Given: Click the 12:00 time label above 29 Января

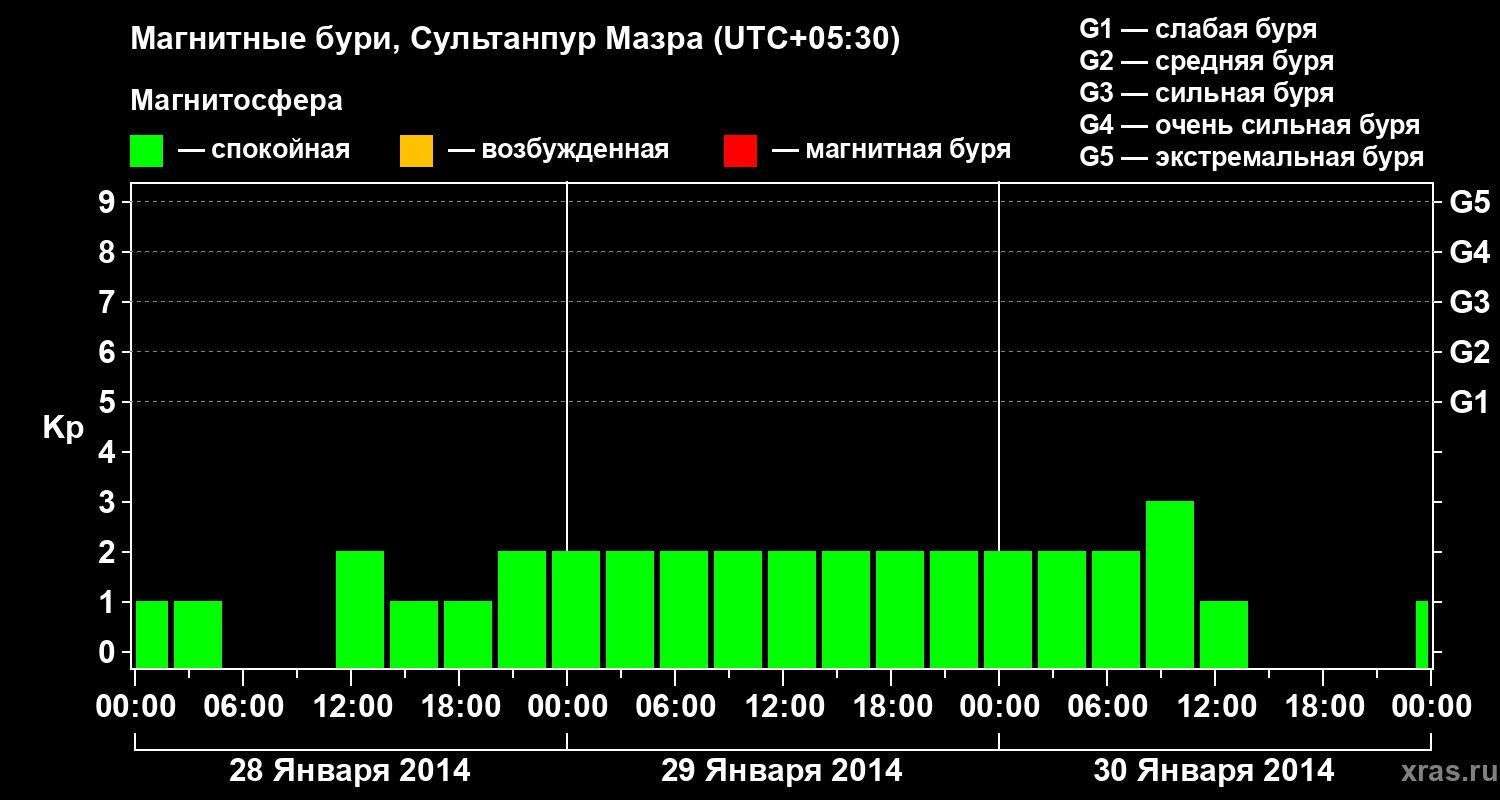Looking at the screenshot, I should pos(783,707).
